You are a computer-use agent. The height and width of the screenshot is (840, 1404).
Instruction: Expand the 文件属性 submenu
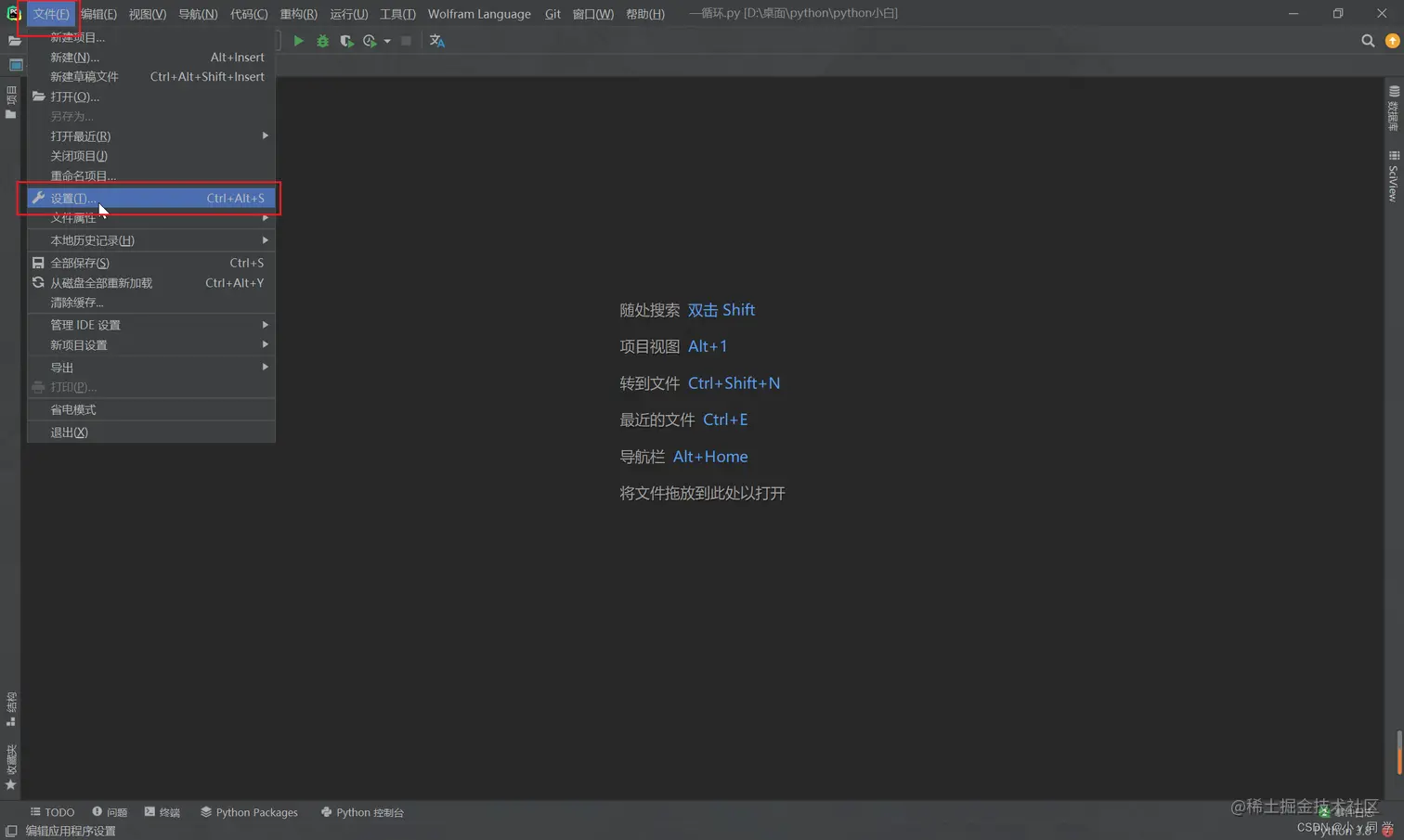point(151,218)
